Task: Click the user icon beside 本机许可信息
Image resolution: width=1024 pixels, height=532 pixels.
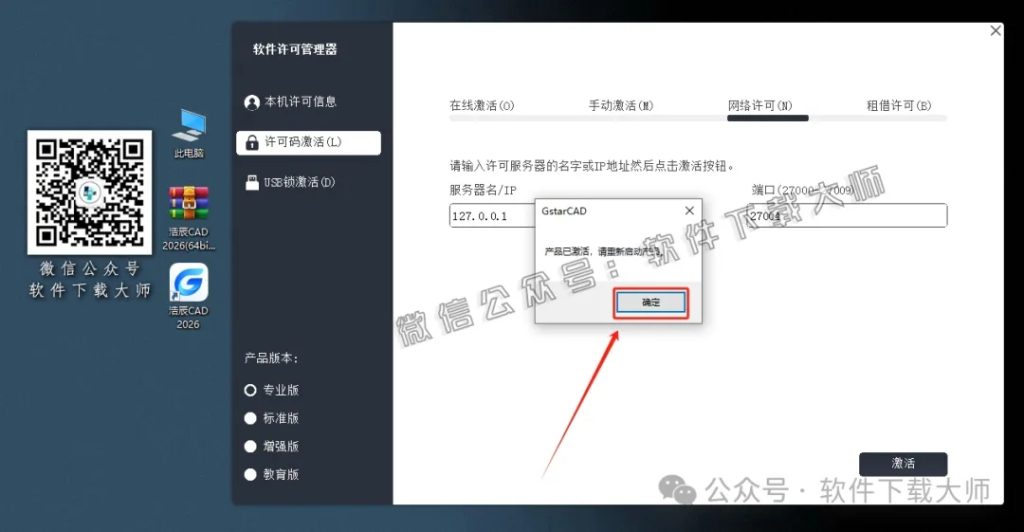Action: coord(251,102)
